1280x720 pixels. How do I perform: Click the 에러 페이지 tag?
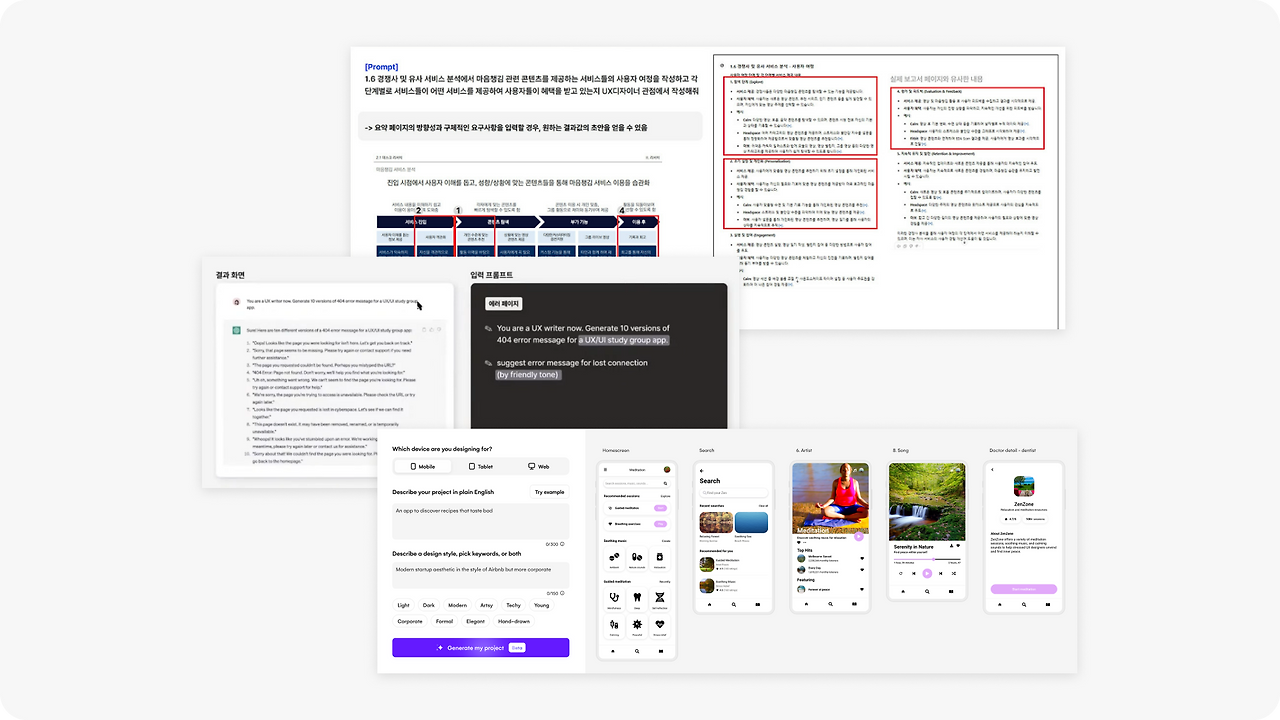click(502, 304)
